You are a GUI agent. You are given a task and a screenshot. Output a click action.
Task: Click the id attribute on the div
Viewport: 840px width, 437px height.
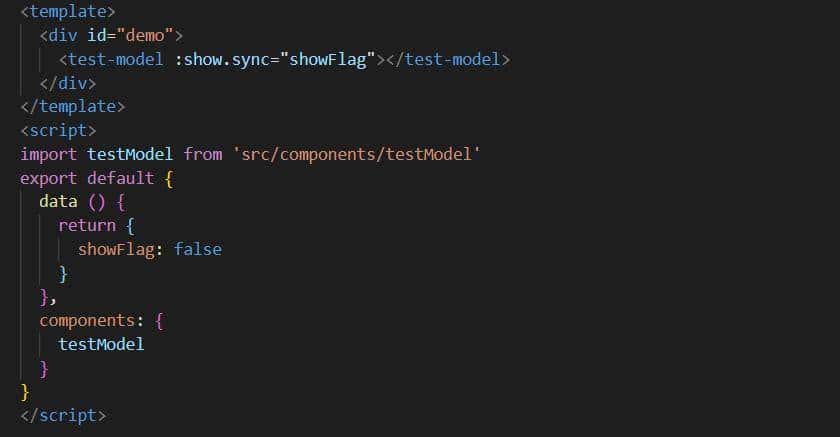[97, 36]
